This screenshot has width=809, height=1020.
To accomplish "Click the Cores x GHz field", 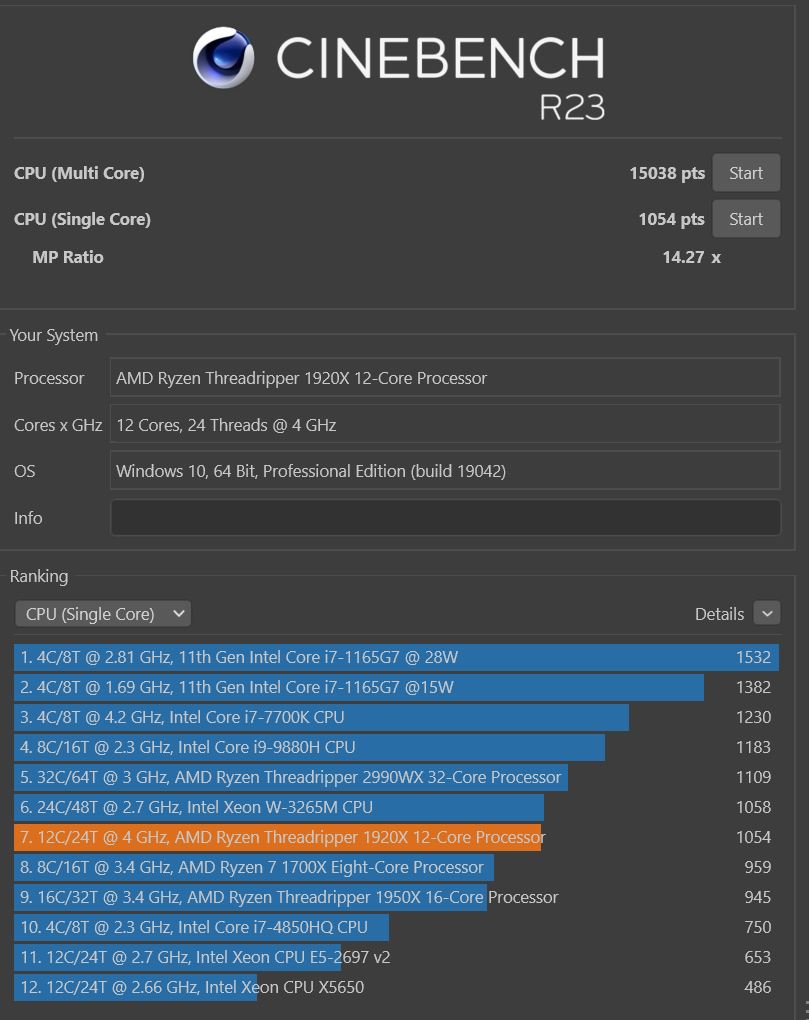I will 444,425.
